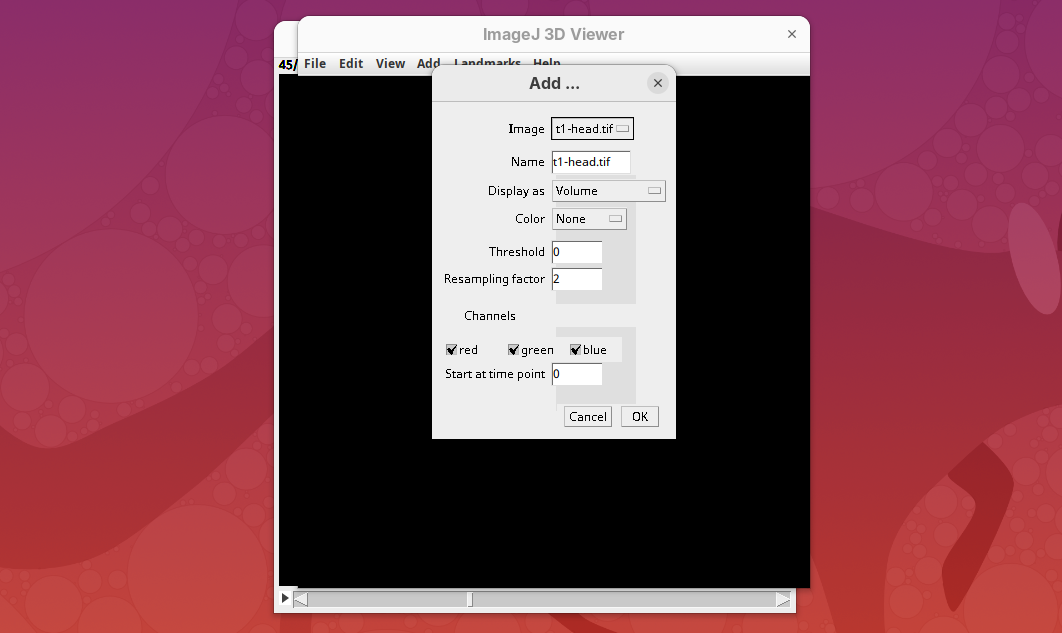The width and height of the screenshot is (1062, 633).
Task: Click the left arrow of the slice scrollbar
Action: [301, 600]
